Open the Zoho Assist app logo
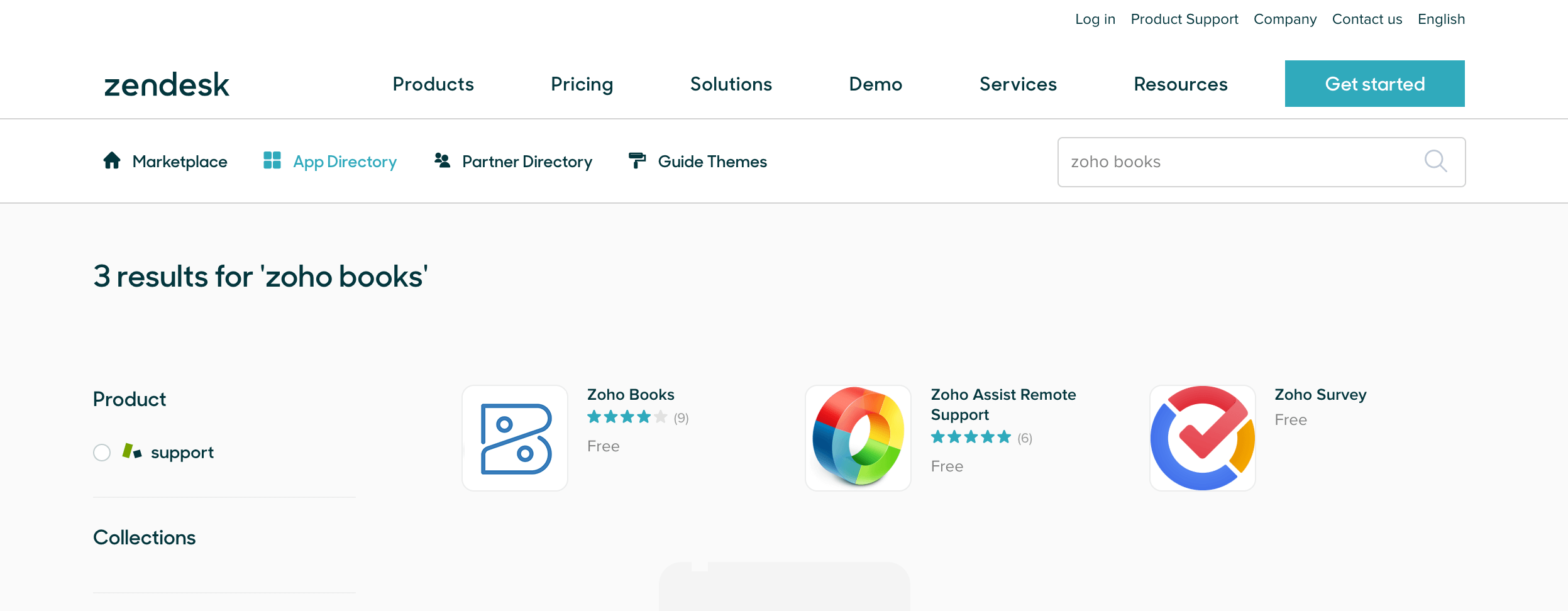The image size is (1568, 611). 858,438
